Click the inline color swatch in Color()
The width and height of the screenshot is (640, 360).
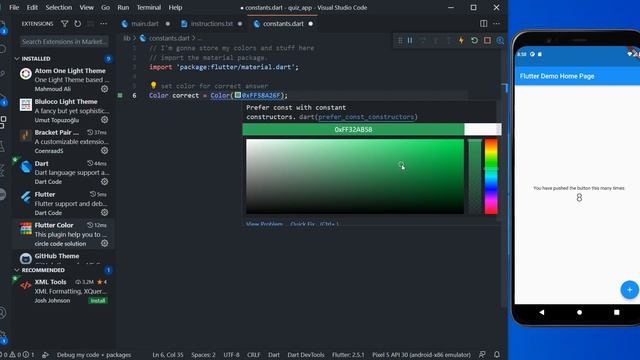[238, 95]
